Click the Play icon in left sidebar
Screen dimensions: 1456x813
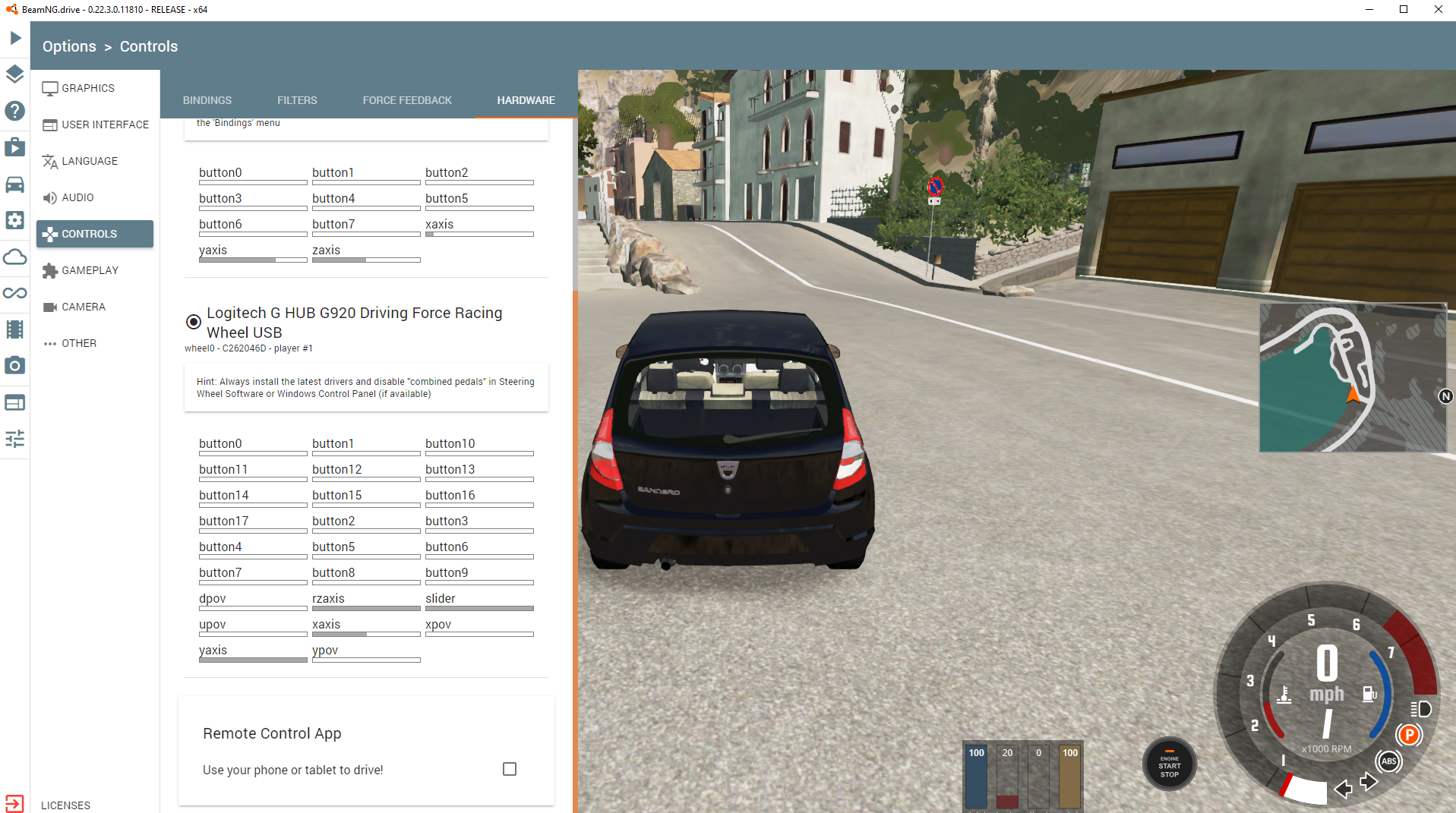(x=15, y=38)
